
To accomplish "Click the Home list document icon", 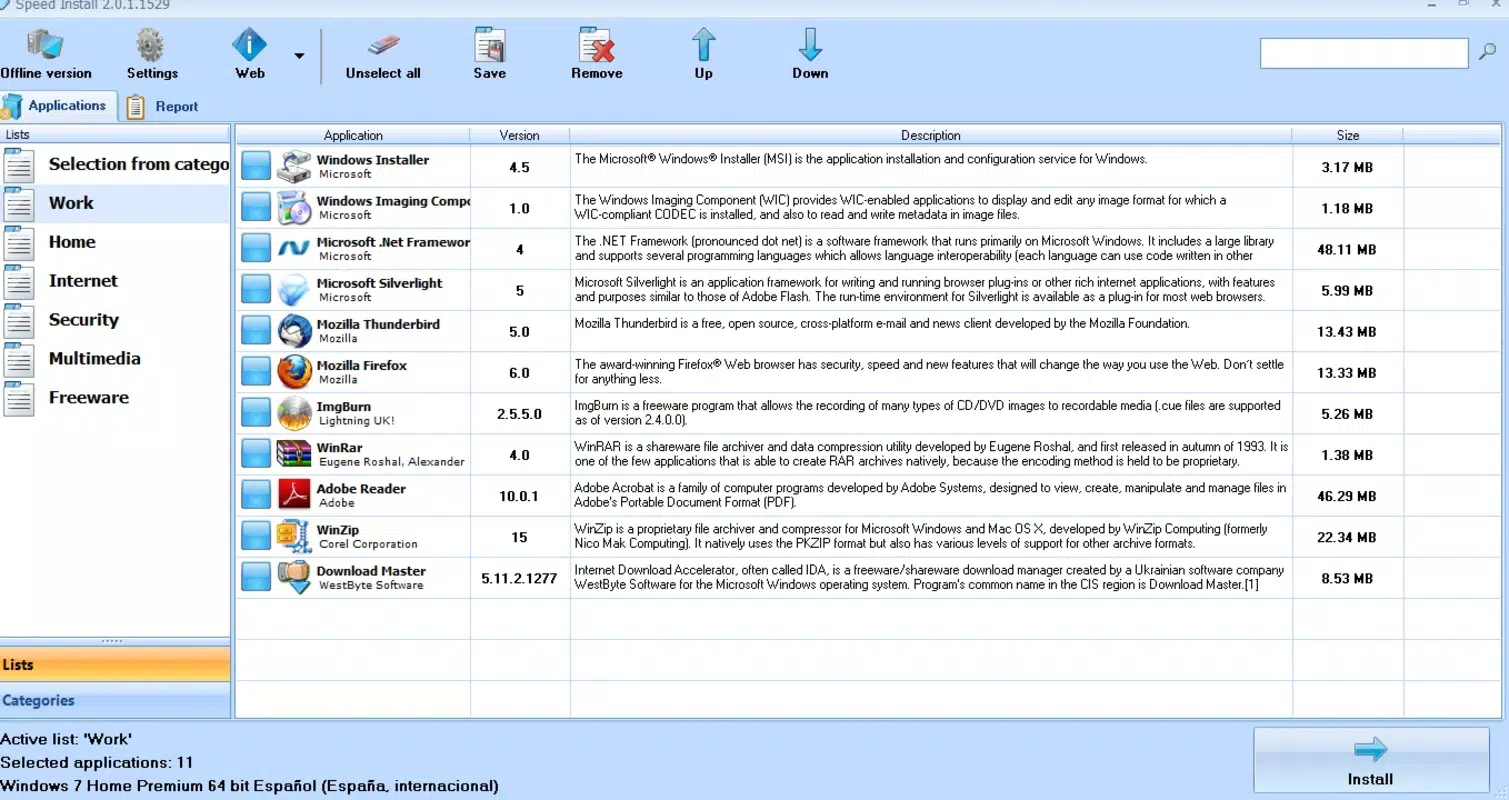I will [19, 242].
